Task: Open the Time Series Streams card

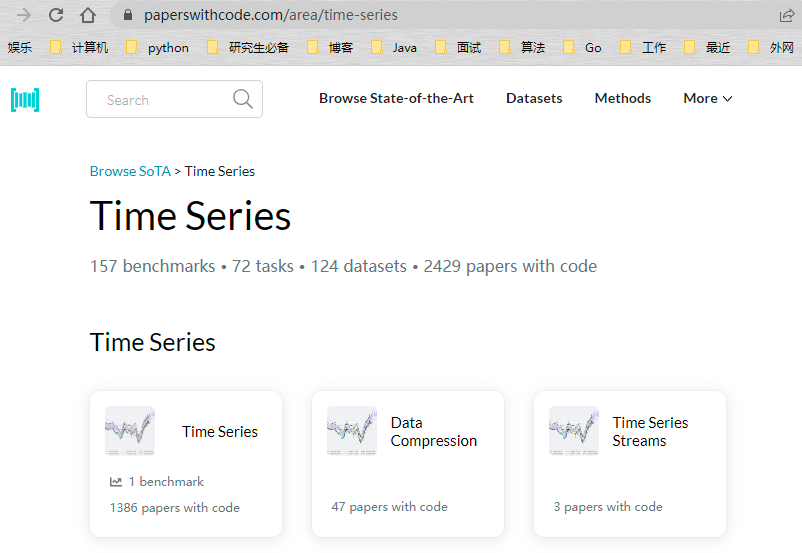Action: [630, 463]
